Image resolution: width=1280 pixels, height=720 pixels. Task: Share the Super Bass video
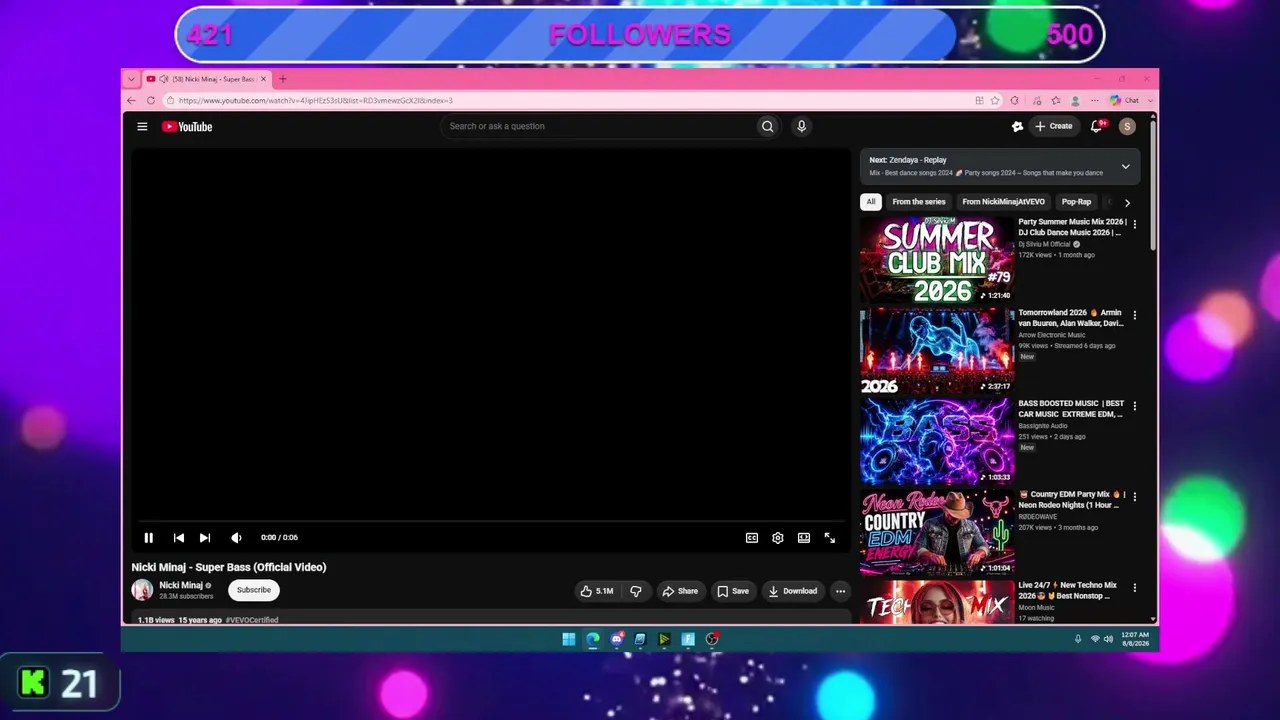[680, 591]
